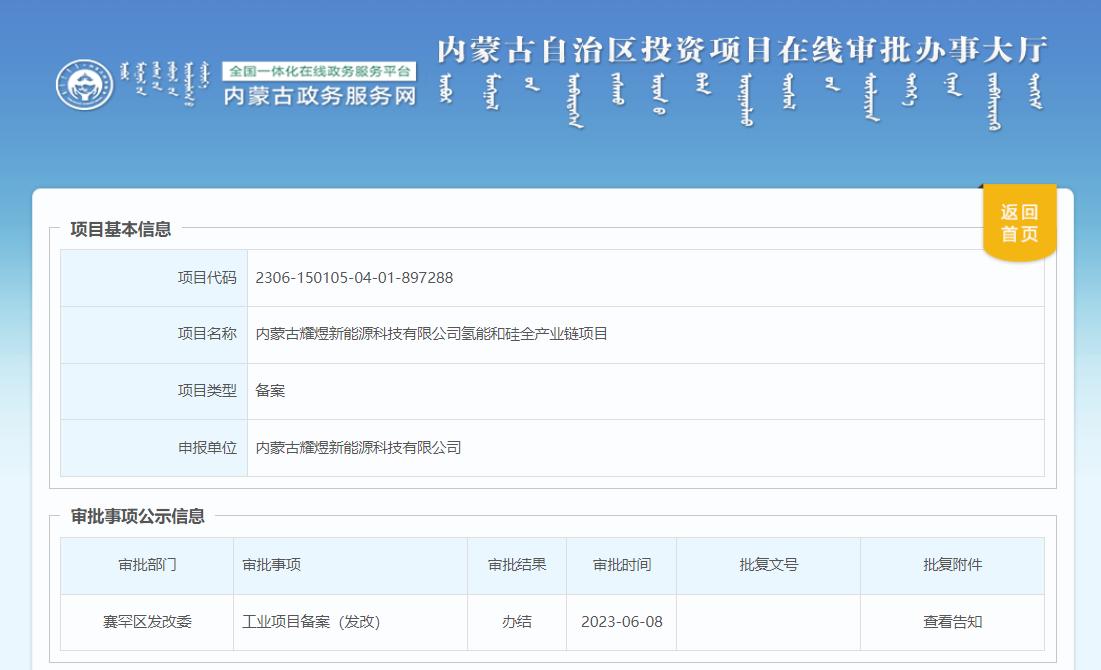This screenshot has width=1101, height=670.
Task: Click the 赛罕区发改委 approval department cell
Action: [147, 621]
